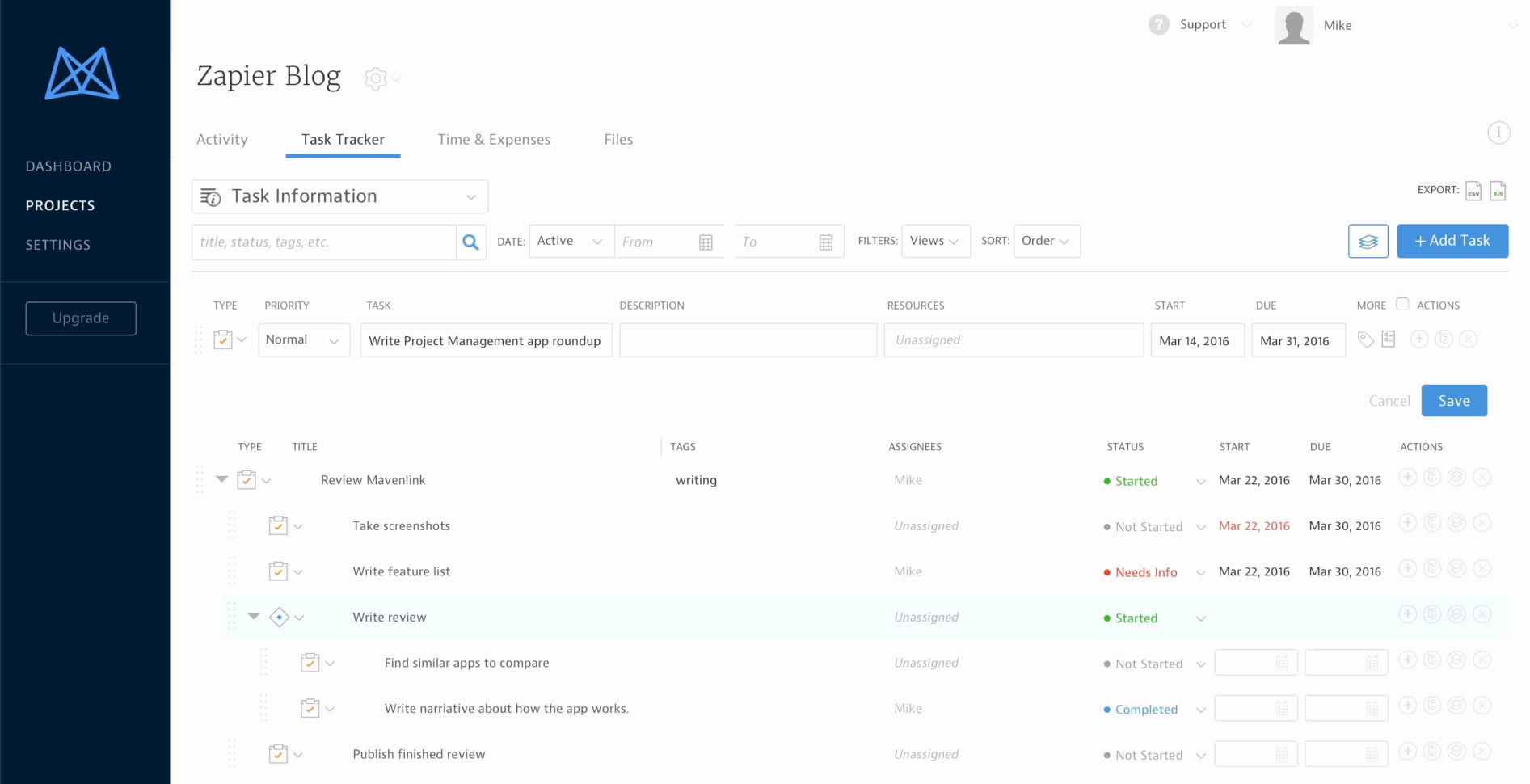Click the writing tag on Review Mavenlink
Screen dimensions: 1530x784
[x=697, y=480]
